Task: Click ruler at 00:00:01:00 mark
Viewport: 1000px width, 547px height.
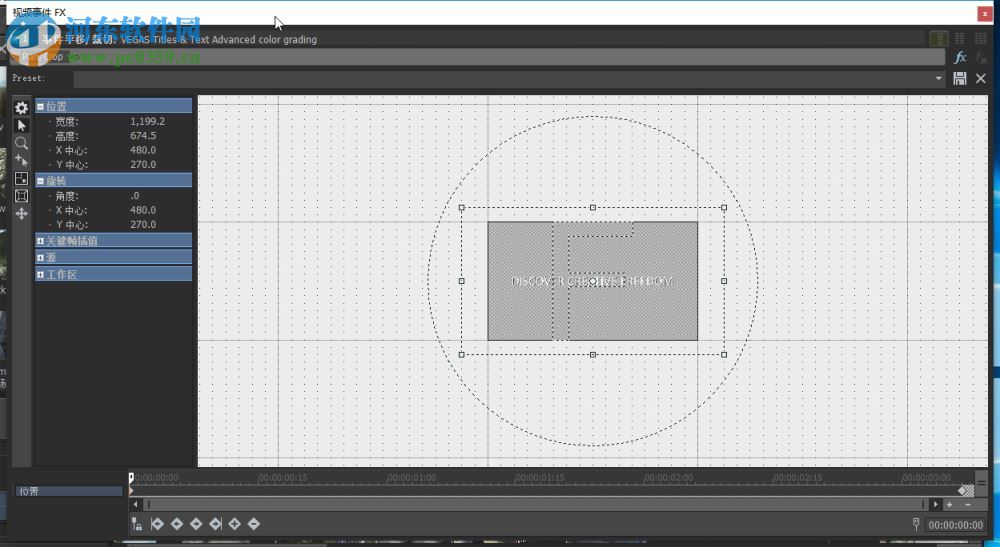Action: pos(412,478)
